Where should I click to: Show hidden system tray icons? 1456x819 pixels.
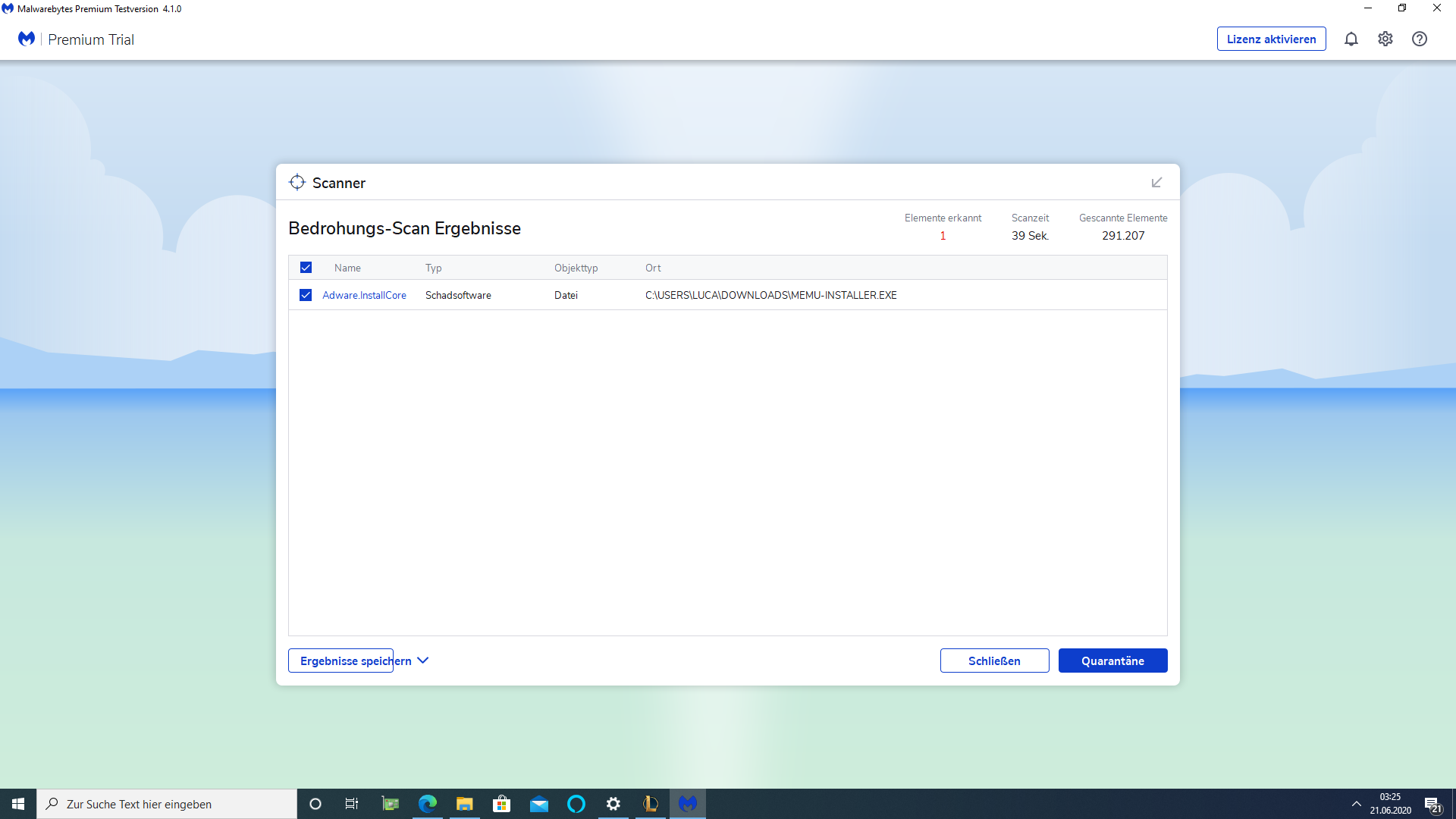coord(1356,804)
